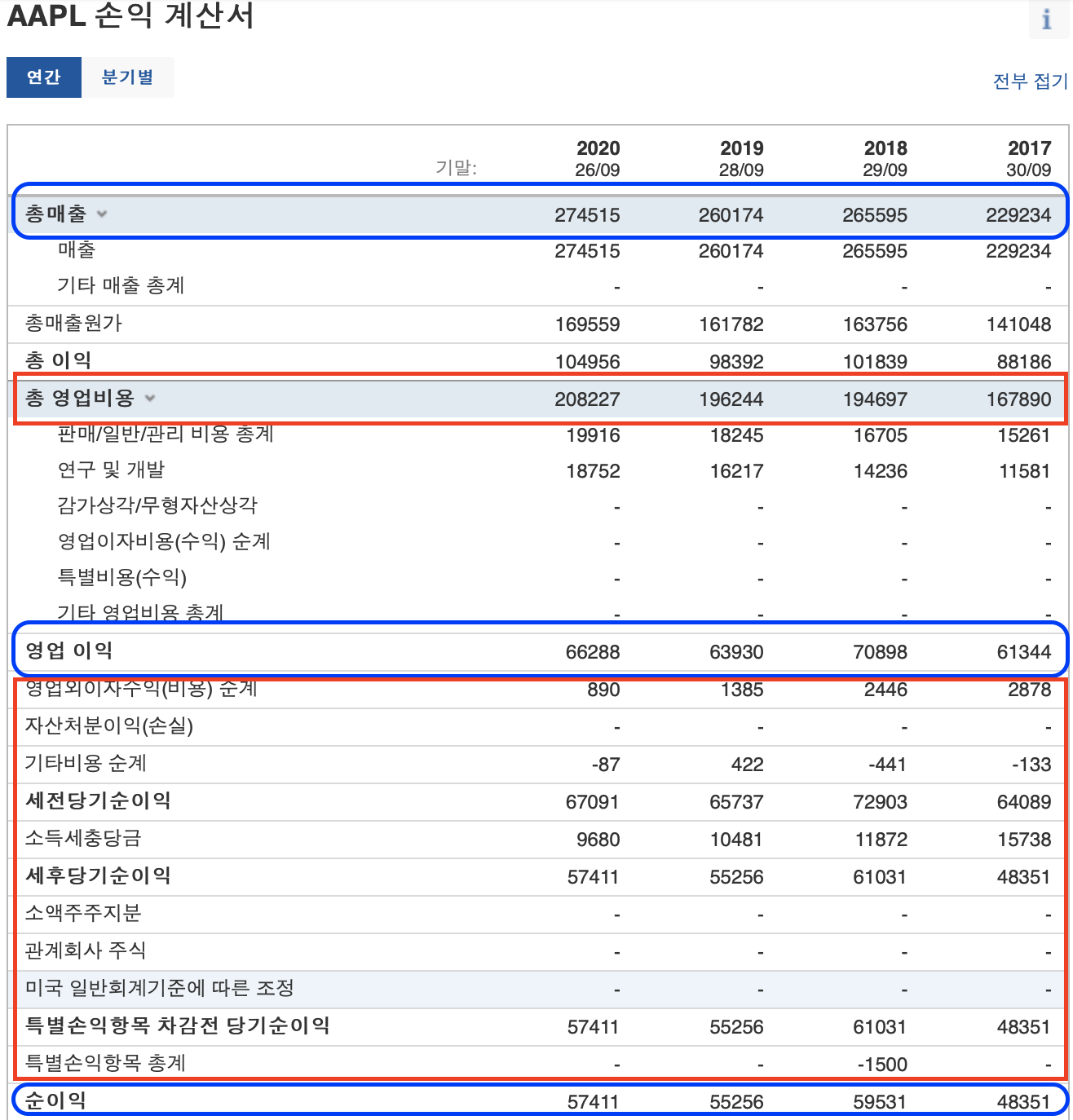Click the 2020 연구 및 개발 value 18752

coord(593,471)
